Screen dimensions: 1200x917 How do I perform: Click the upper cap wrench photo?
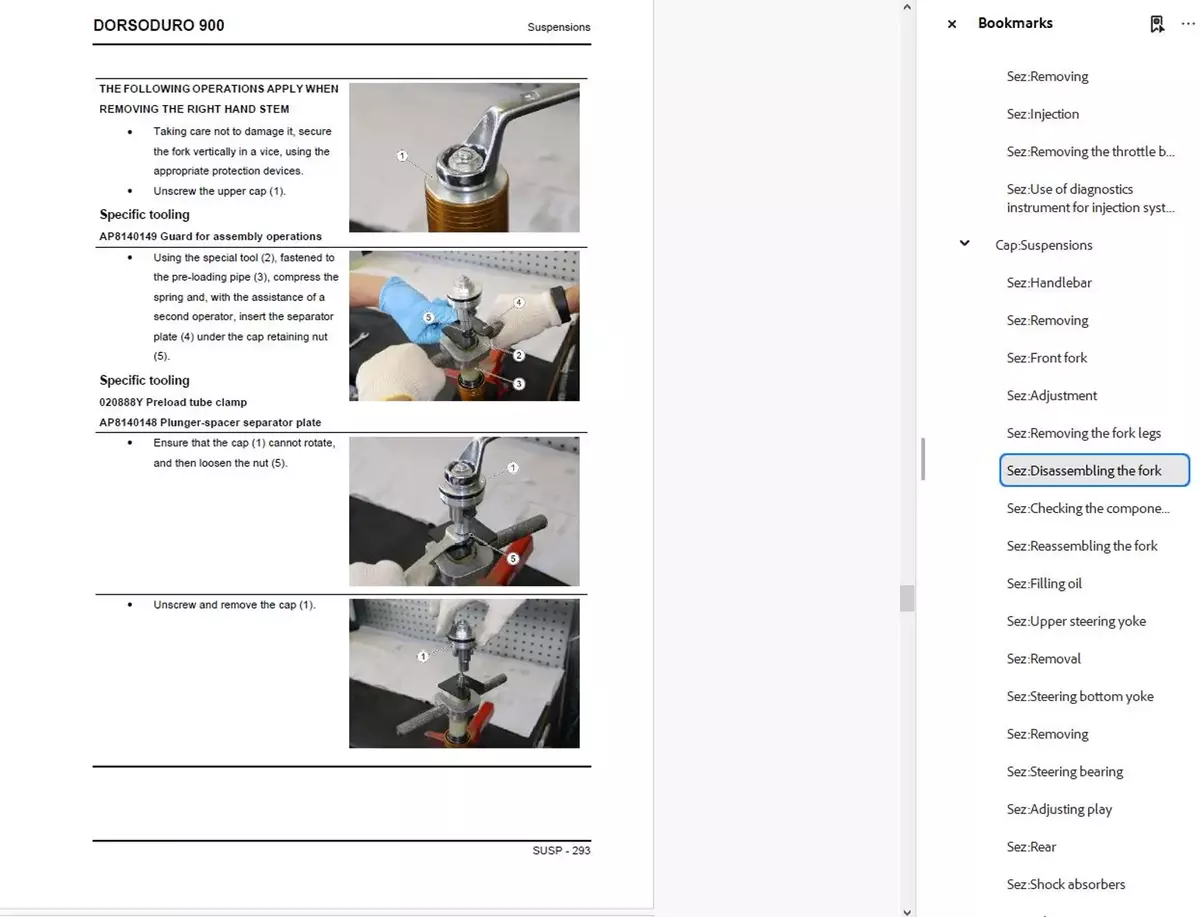click(464, 158)
